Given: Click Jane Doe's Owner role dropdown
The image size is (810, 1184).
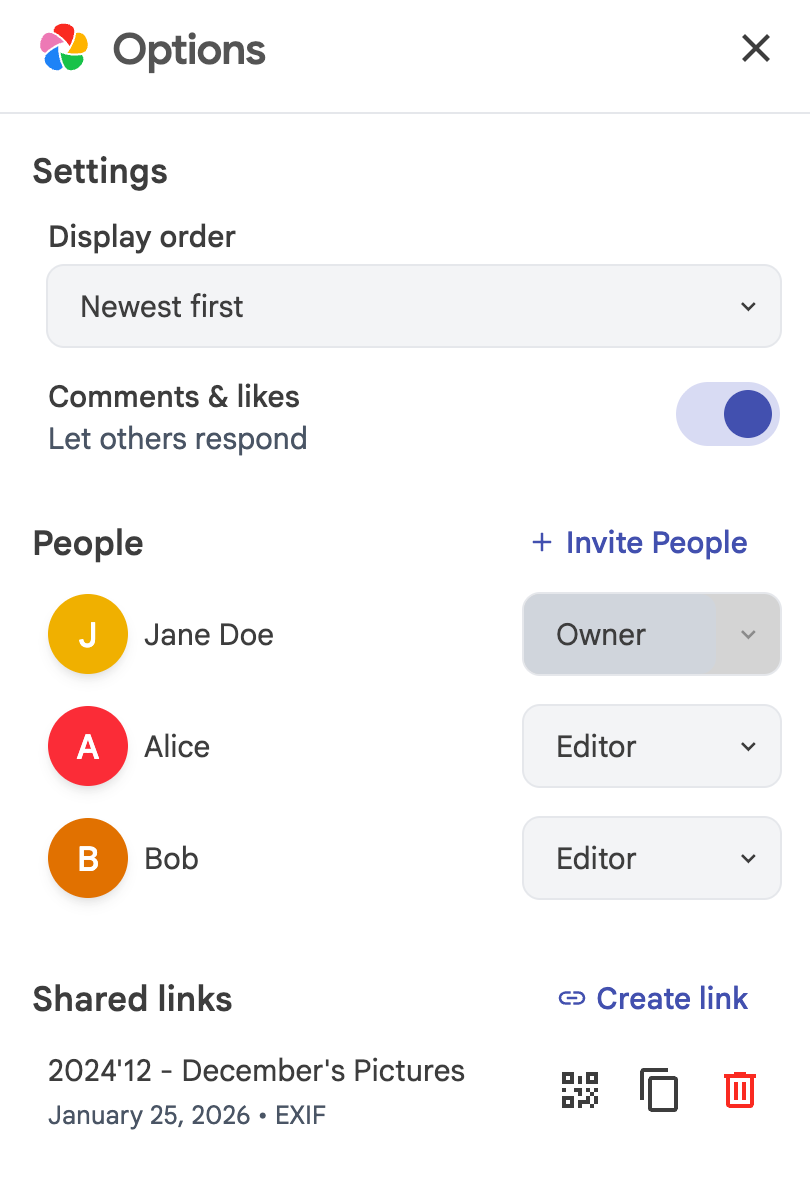Looking at the screenshot, I should tap(651, 634).
